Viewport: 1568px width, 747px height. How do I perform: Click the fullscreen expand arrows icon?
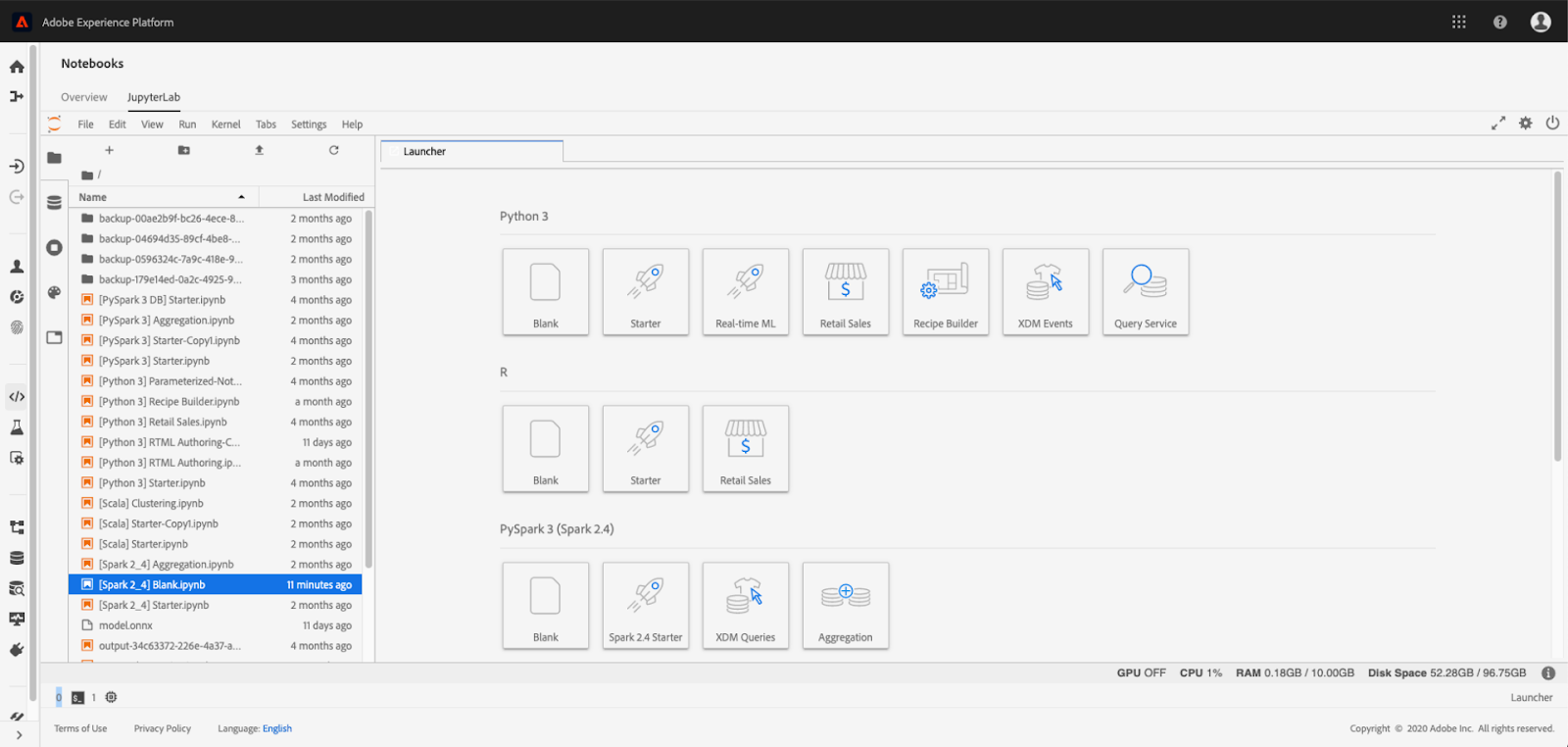[1497, 124]
